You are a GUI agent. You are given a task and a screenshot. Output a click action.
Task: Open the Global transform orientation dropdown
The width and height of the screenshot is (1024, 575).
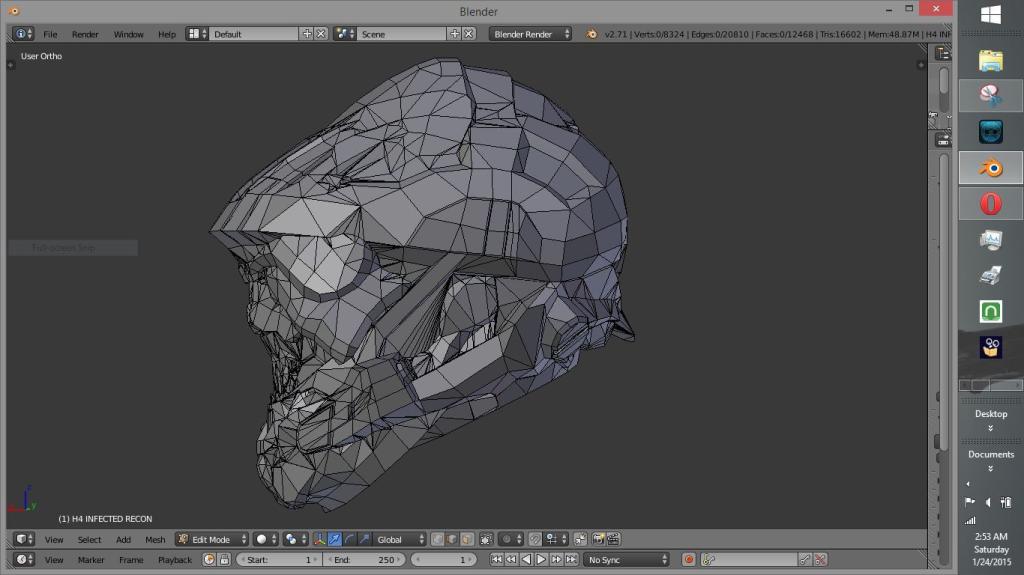point(399,539)
